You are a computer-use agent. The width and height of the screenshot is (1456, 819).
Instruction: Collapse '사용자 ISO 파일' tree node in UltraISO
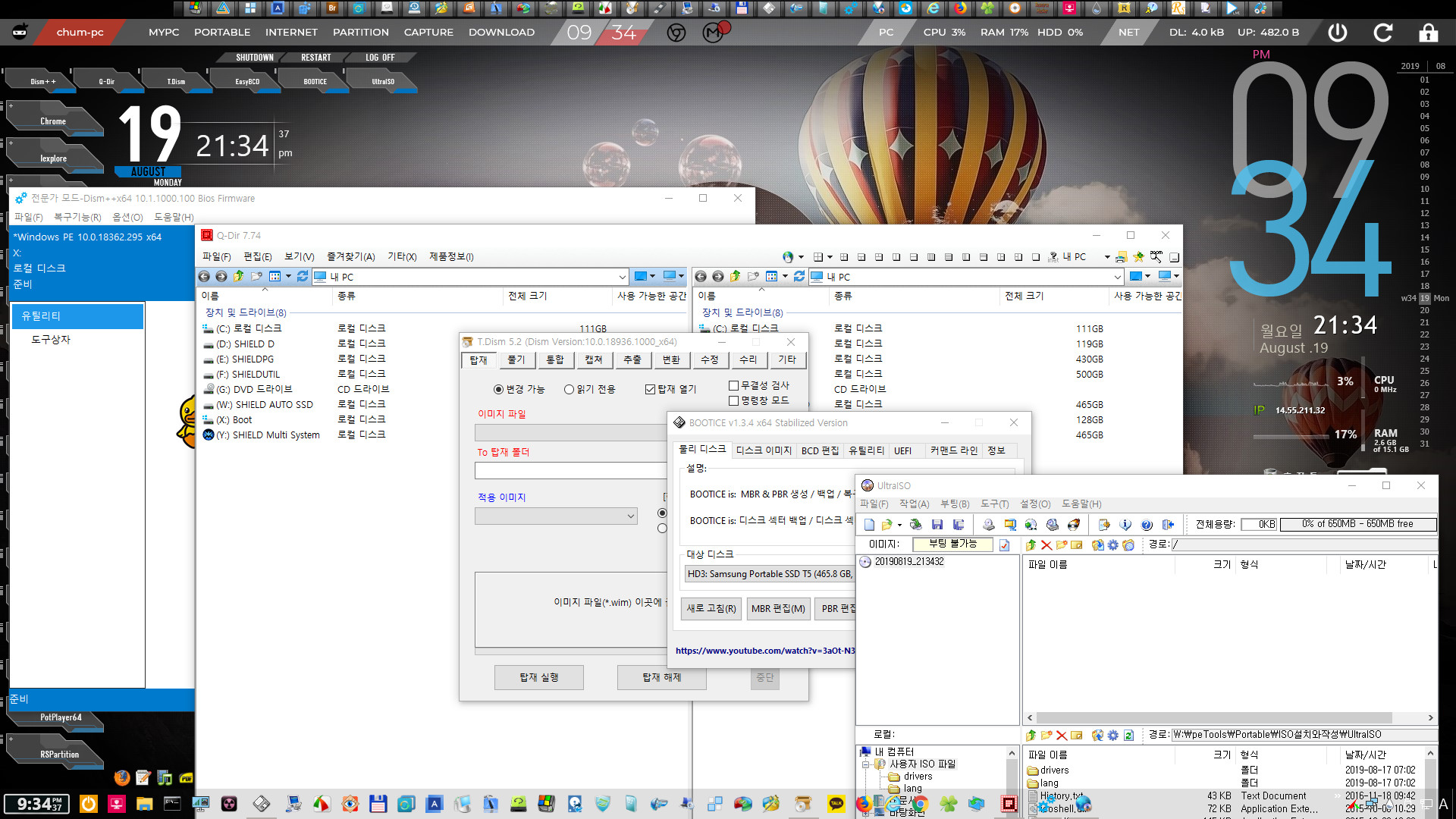click(x=865, y=764)
